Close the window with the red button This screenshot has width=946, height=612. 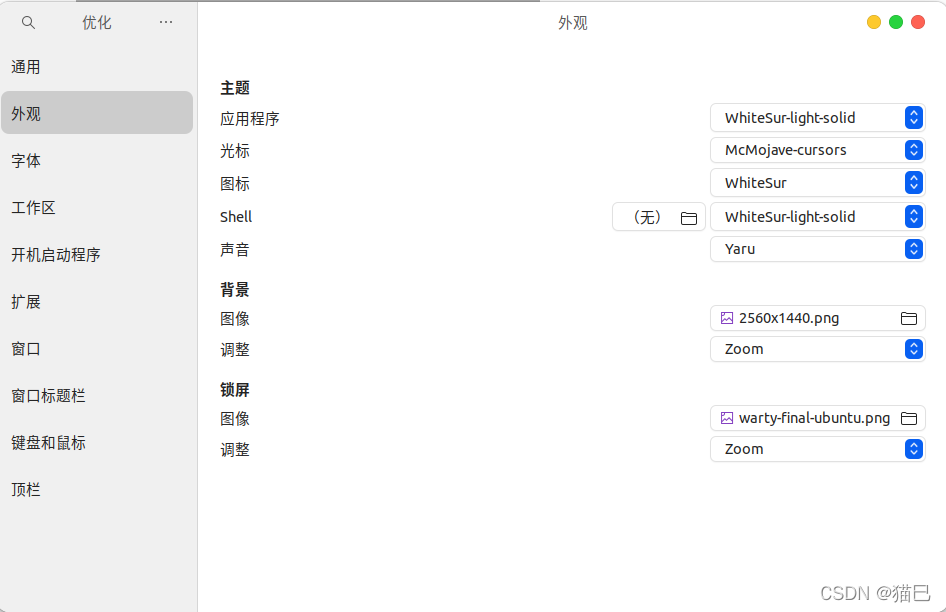coord(918,22)
